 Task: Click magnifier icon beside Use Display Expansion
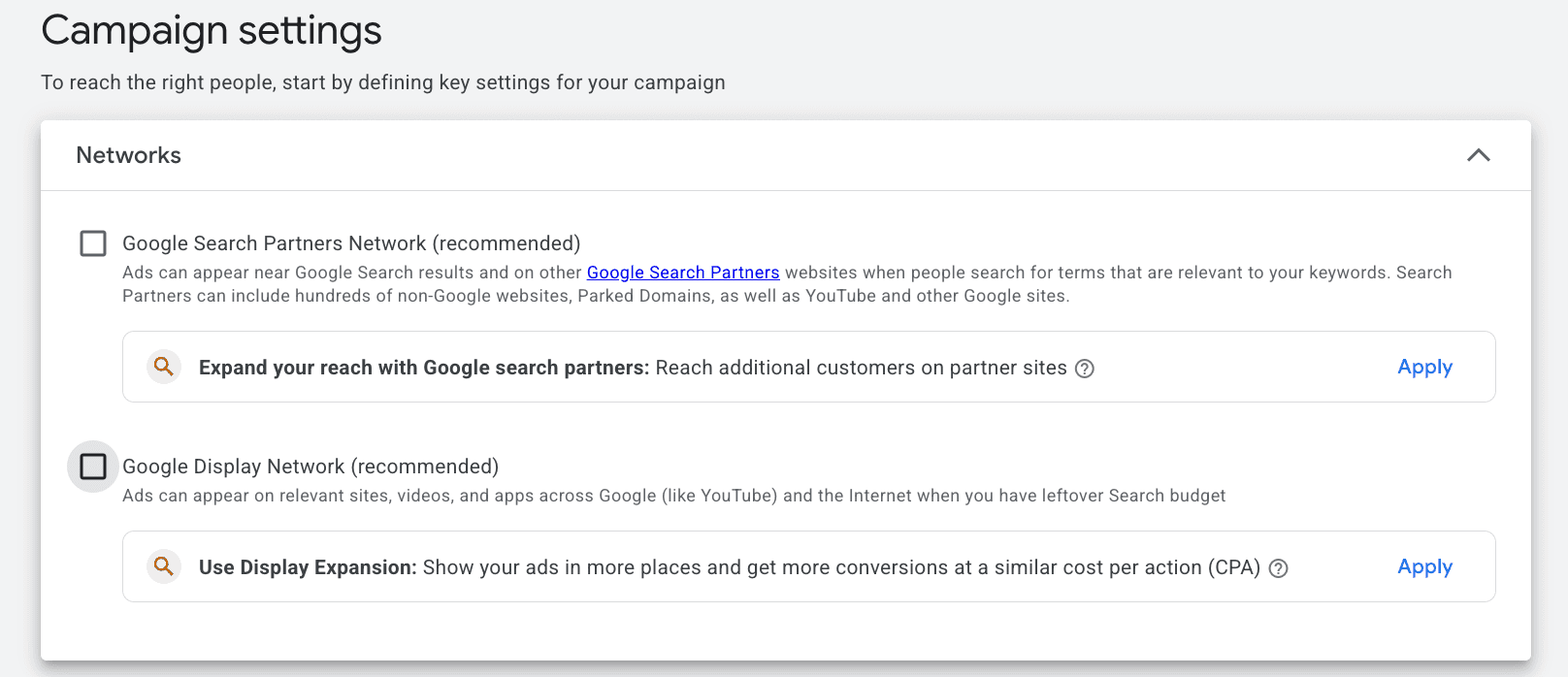(x=164, y=566)
